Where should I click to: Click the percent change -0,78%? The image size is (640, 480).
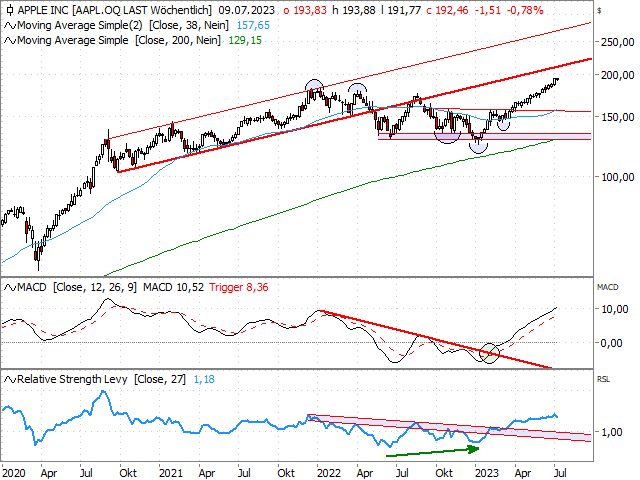[525, 10]
